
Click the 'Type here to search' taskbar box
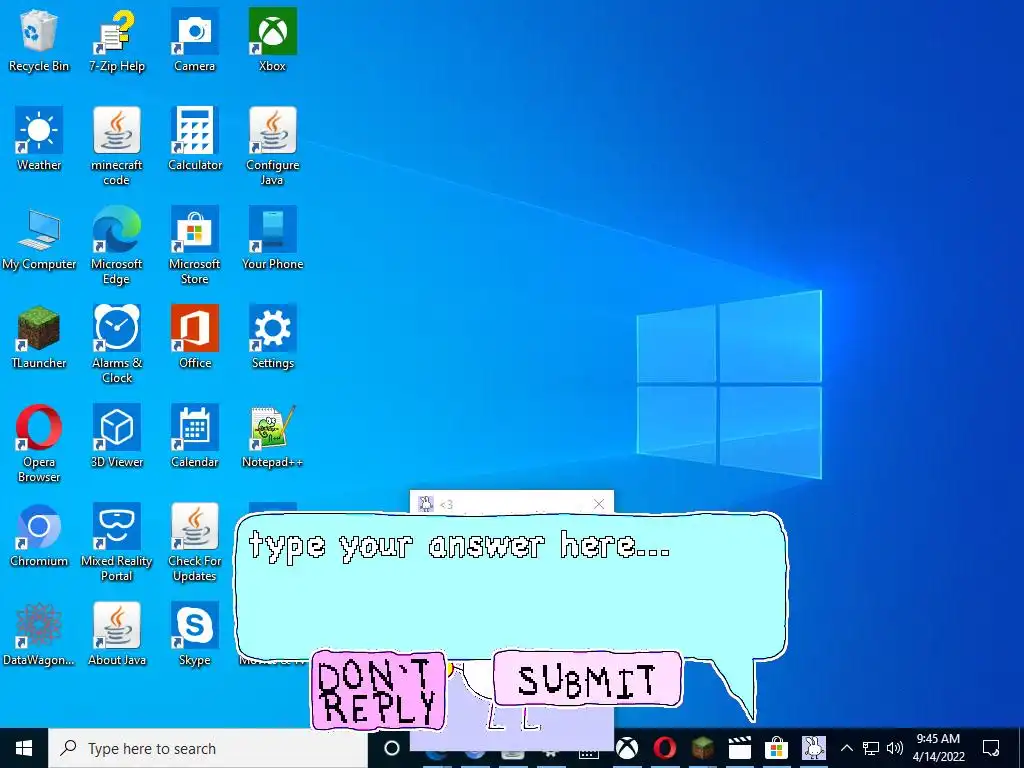point(208,748)
